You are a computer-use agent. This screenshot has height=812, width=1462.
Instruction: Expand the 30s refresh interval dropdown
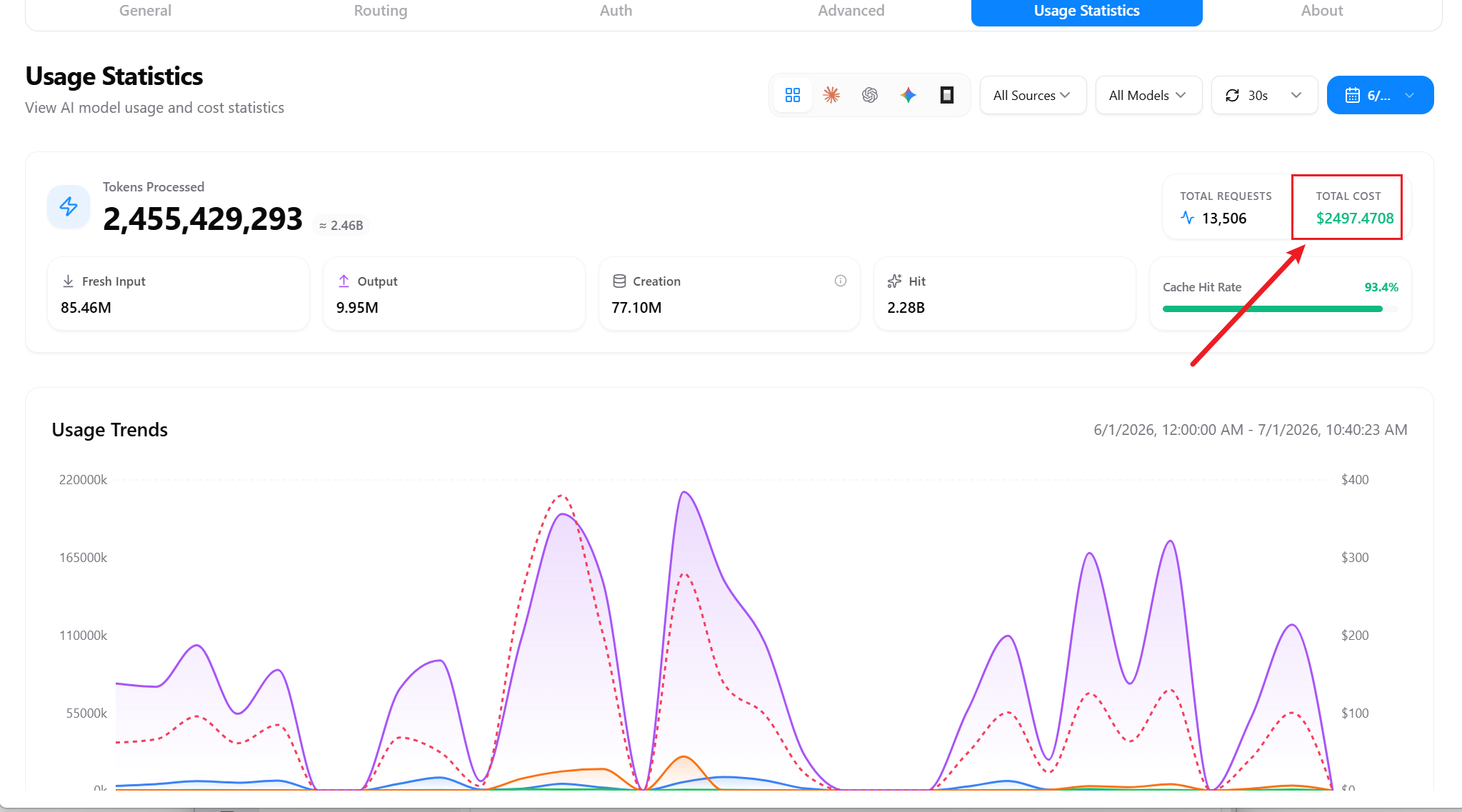[1264, 95]
